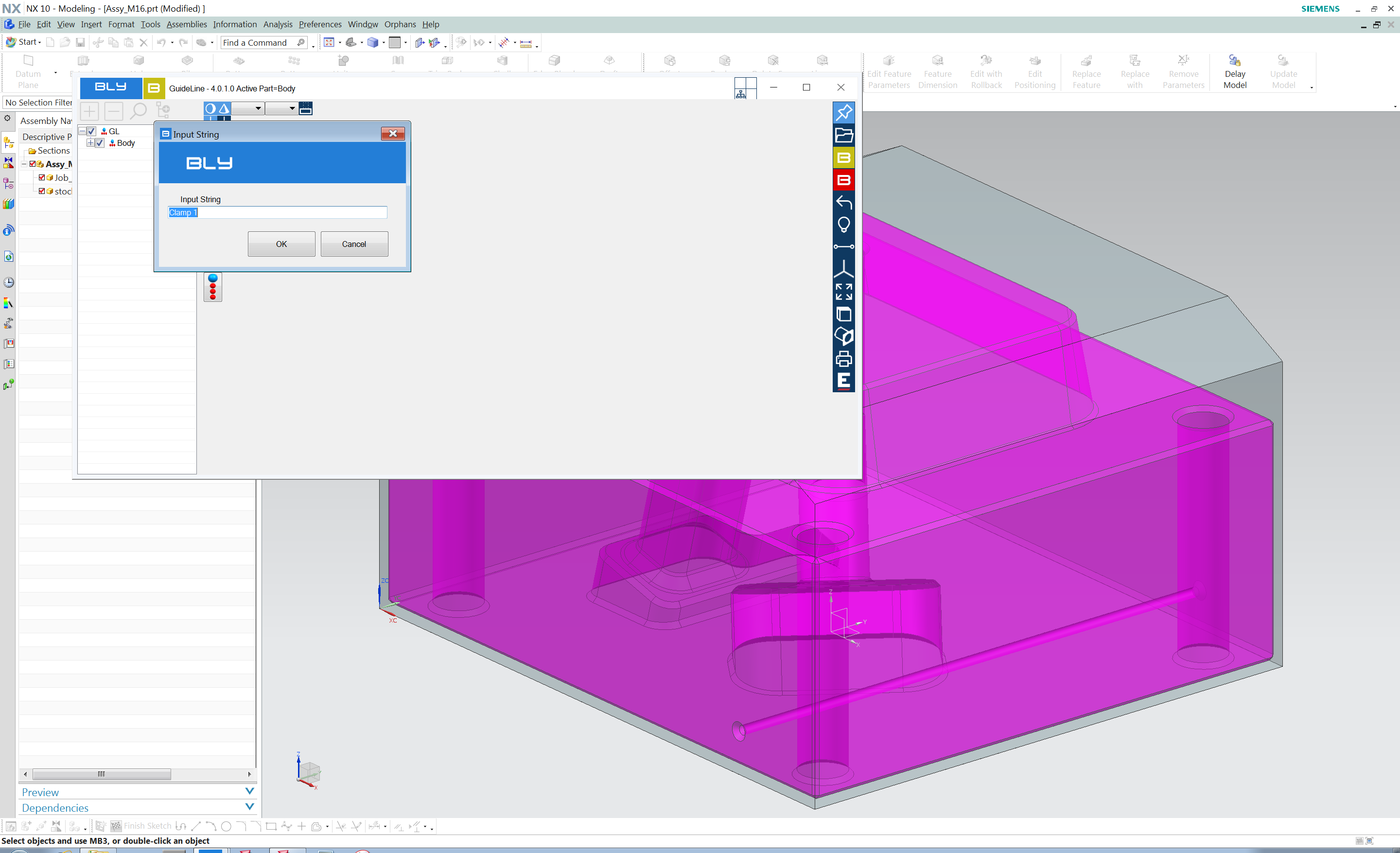Click the History clock icon in resource bar

[x=9, y=282]
